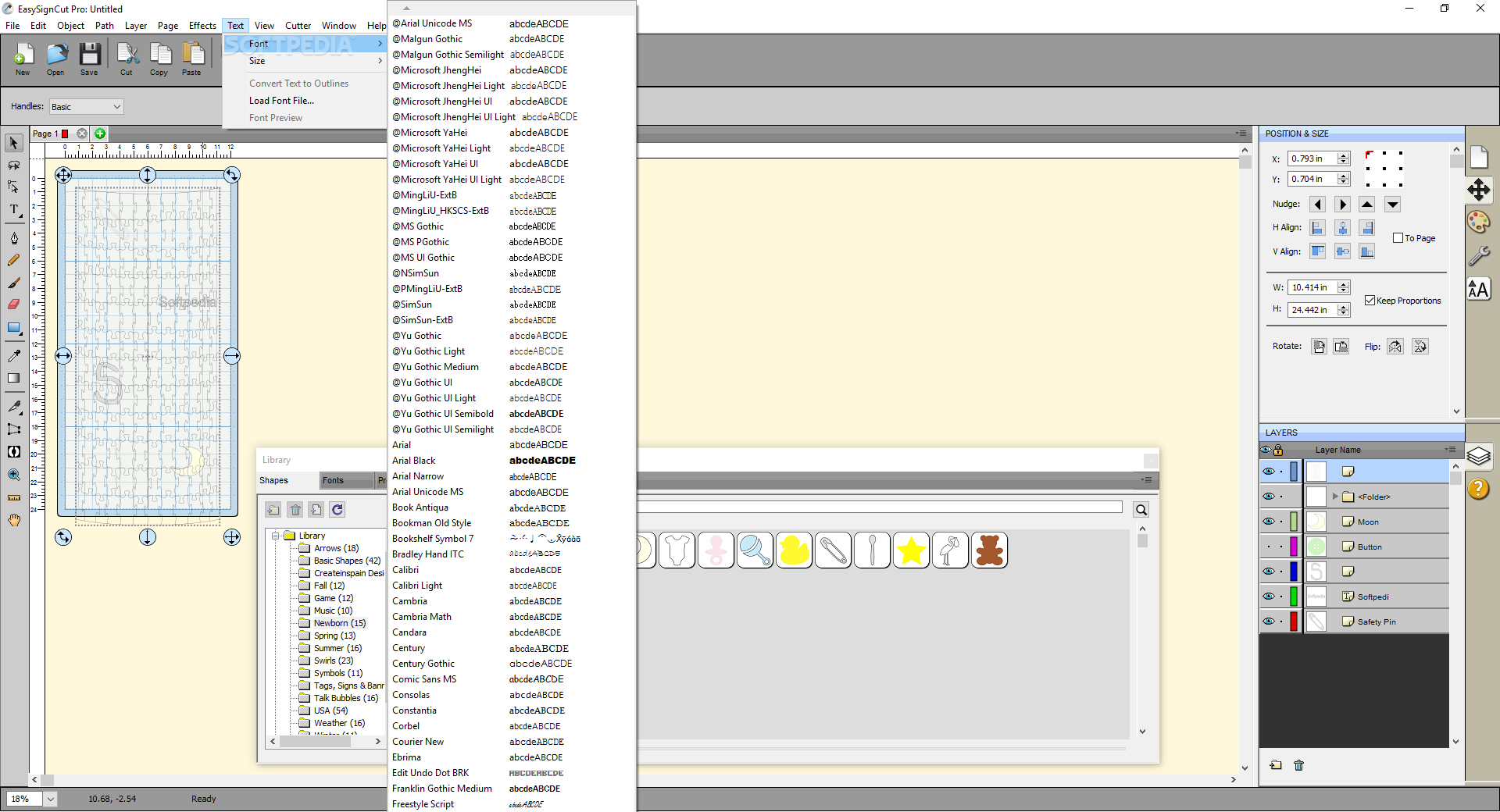
Task: Choose Comic Sans MS font
Action: pyautogui.click(x=512, y=679)
